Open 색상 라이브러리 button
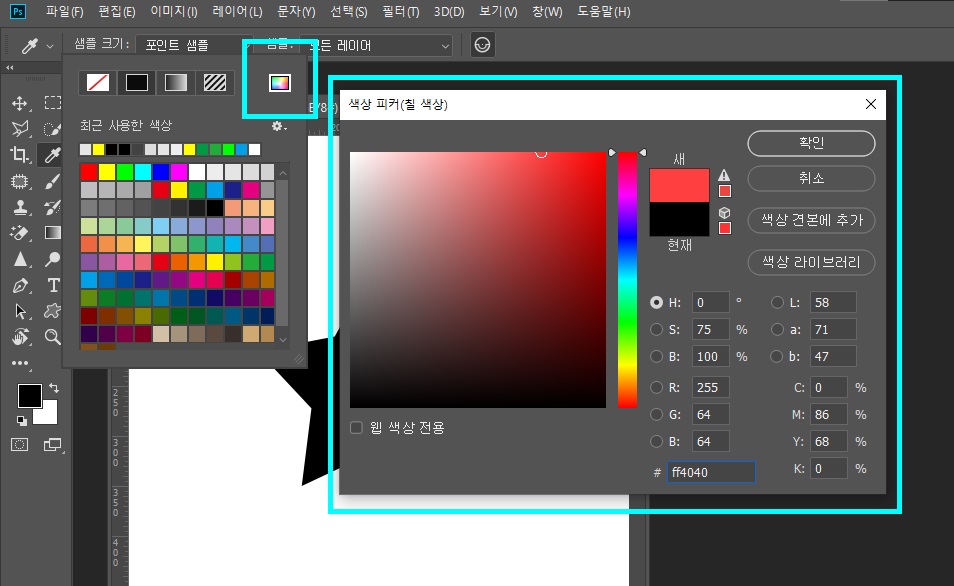Viewport: 954px width, 586px height. coord(811,262)
